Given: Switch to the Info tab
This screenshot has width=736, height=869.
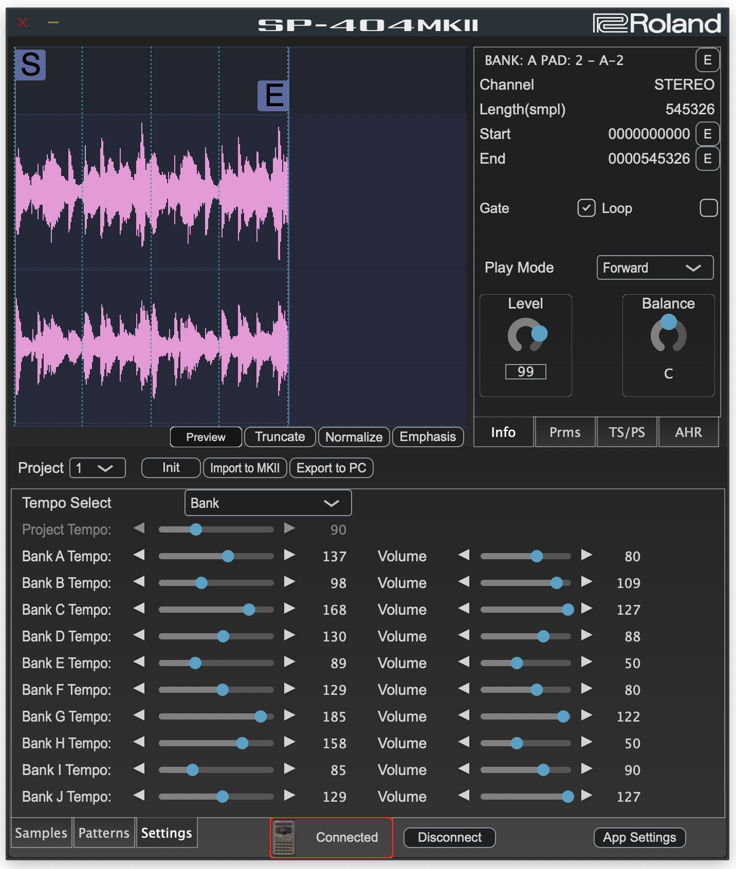Looking at the screenshot, I should [503, 432].
